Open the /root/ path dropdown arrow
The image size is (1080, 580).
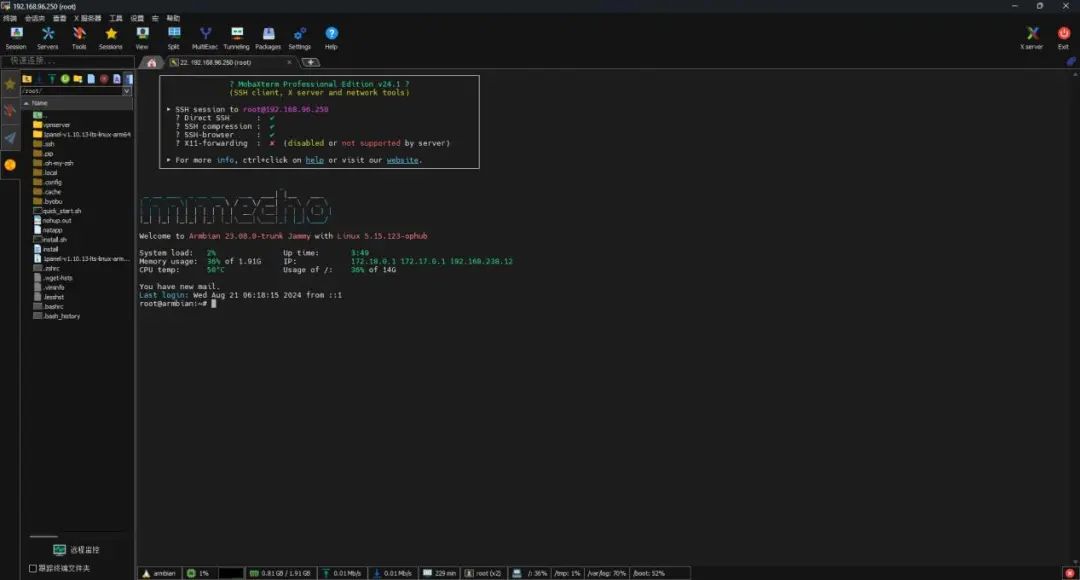point(127,91)
